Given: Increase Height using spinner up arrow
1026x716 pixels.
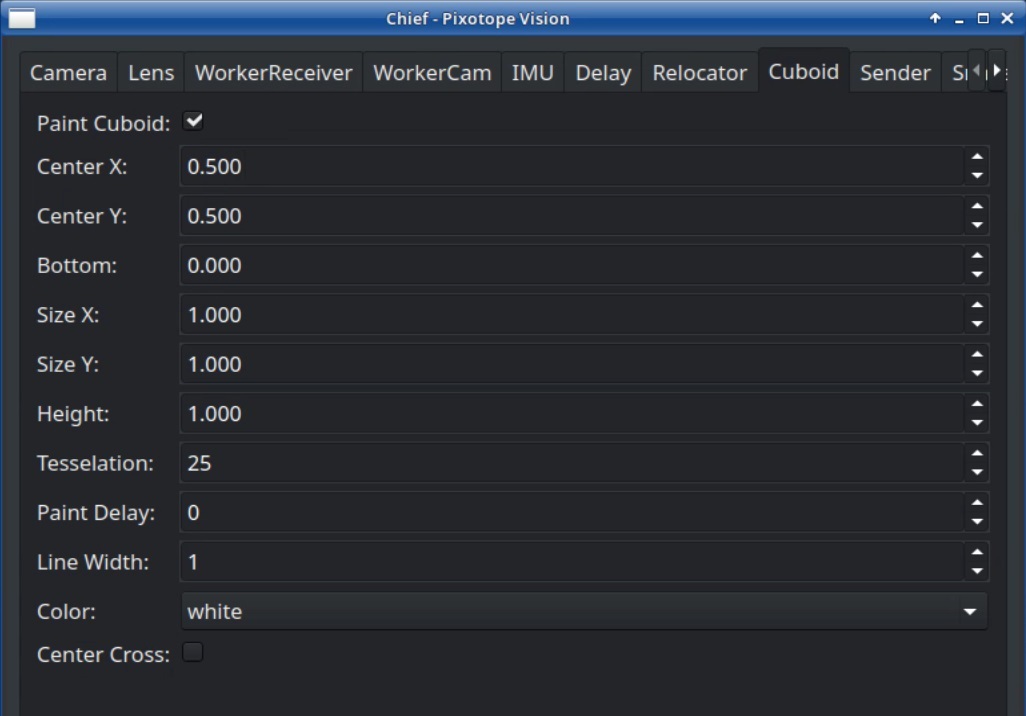Looking at the screenshot, I should [x=977, y=405].
